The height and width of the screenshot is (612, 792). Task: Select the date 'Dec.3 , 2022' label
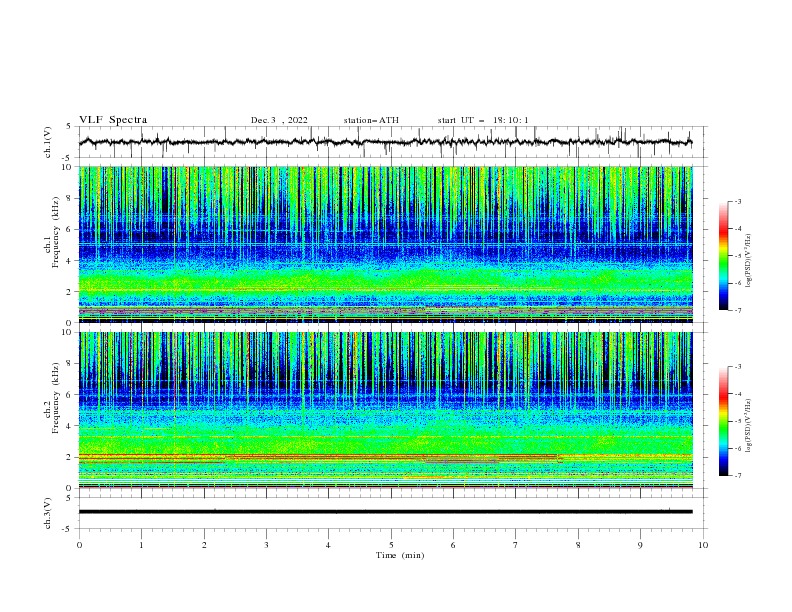[x=279, y=120]
